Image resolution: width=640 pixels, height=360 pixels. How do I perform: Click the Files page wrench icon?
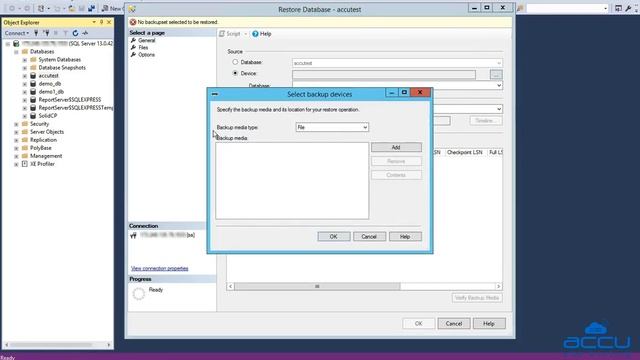click(133, 47)
